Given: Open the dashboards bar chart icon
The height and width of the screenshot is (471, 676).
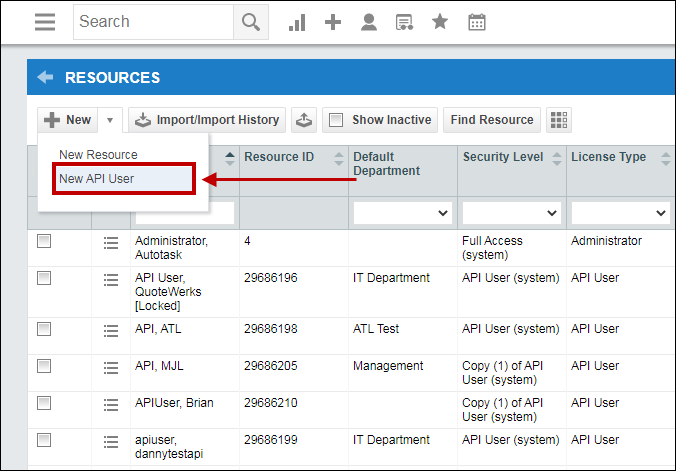Looking at the screenshot, I should [x=297, y=22].
